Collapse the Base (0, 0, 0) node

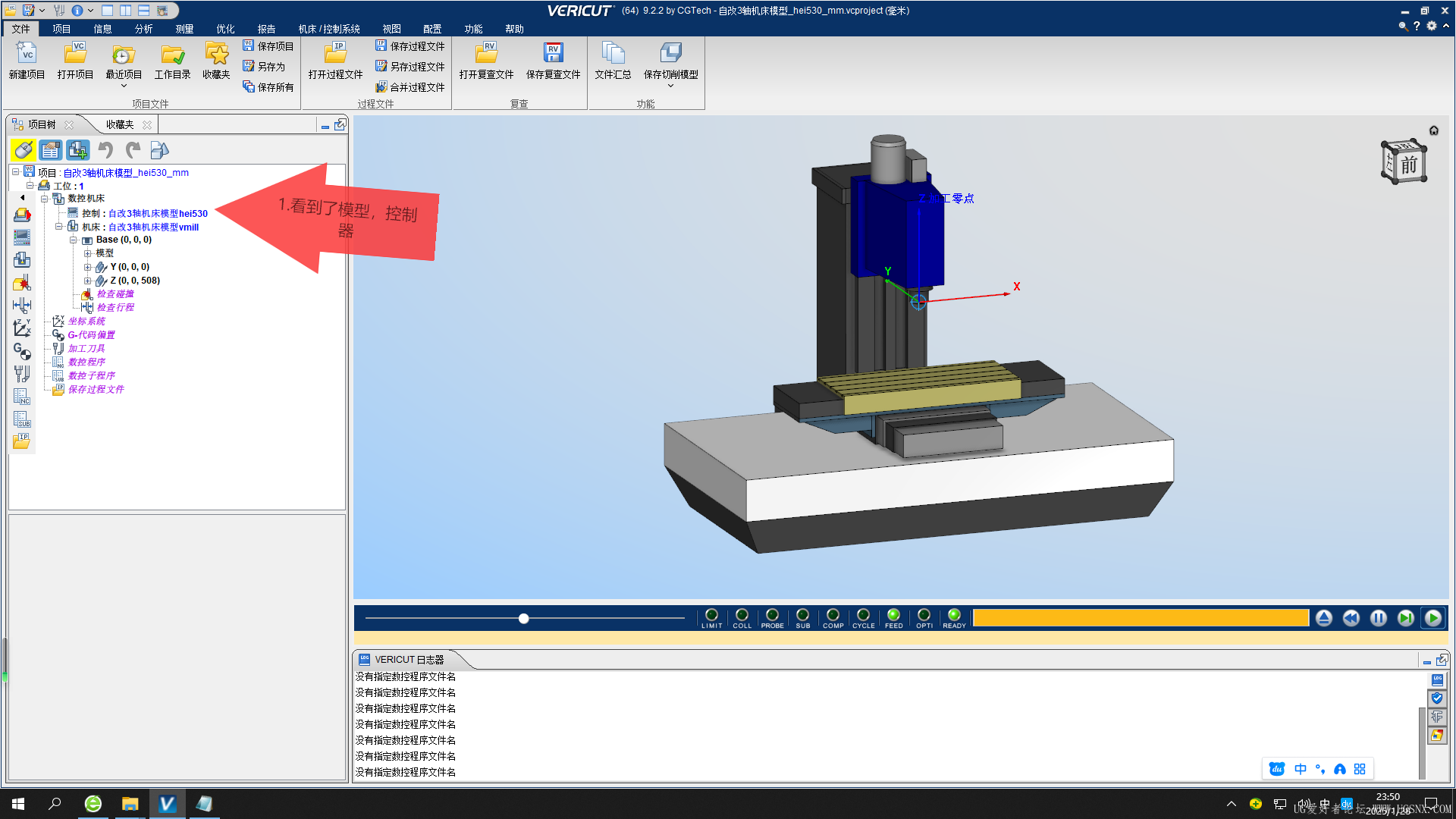[x=74, y=240]
